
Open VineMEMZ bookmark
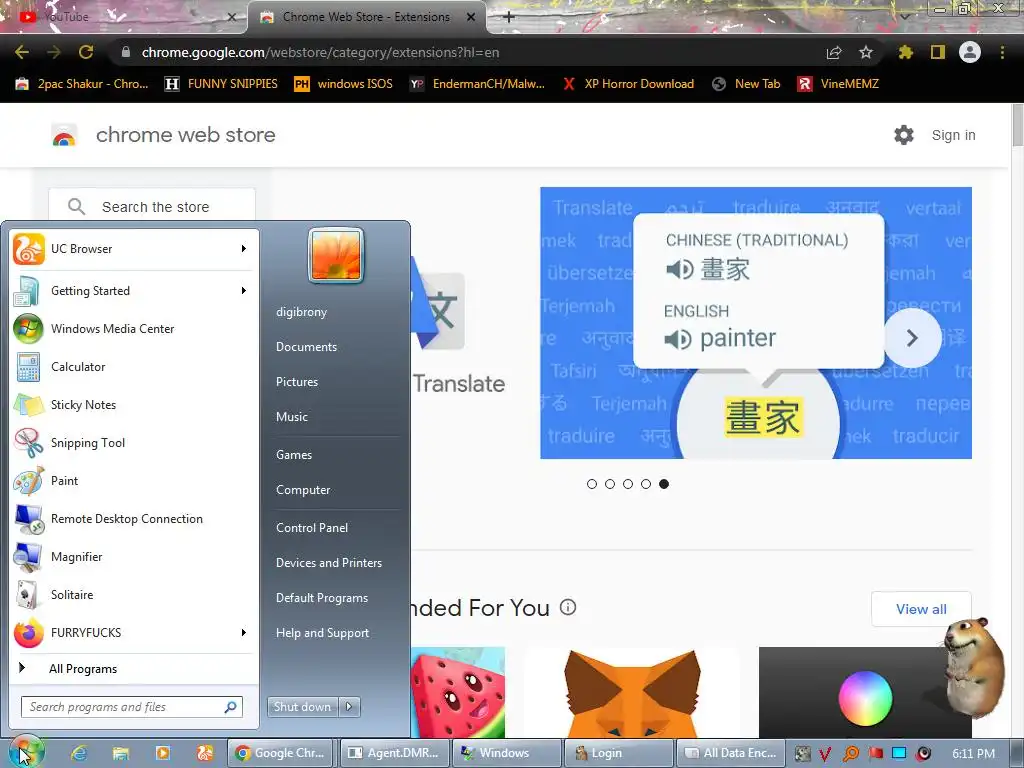tap(839, 84)
